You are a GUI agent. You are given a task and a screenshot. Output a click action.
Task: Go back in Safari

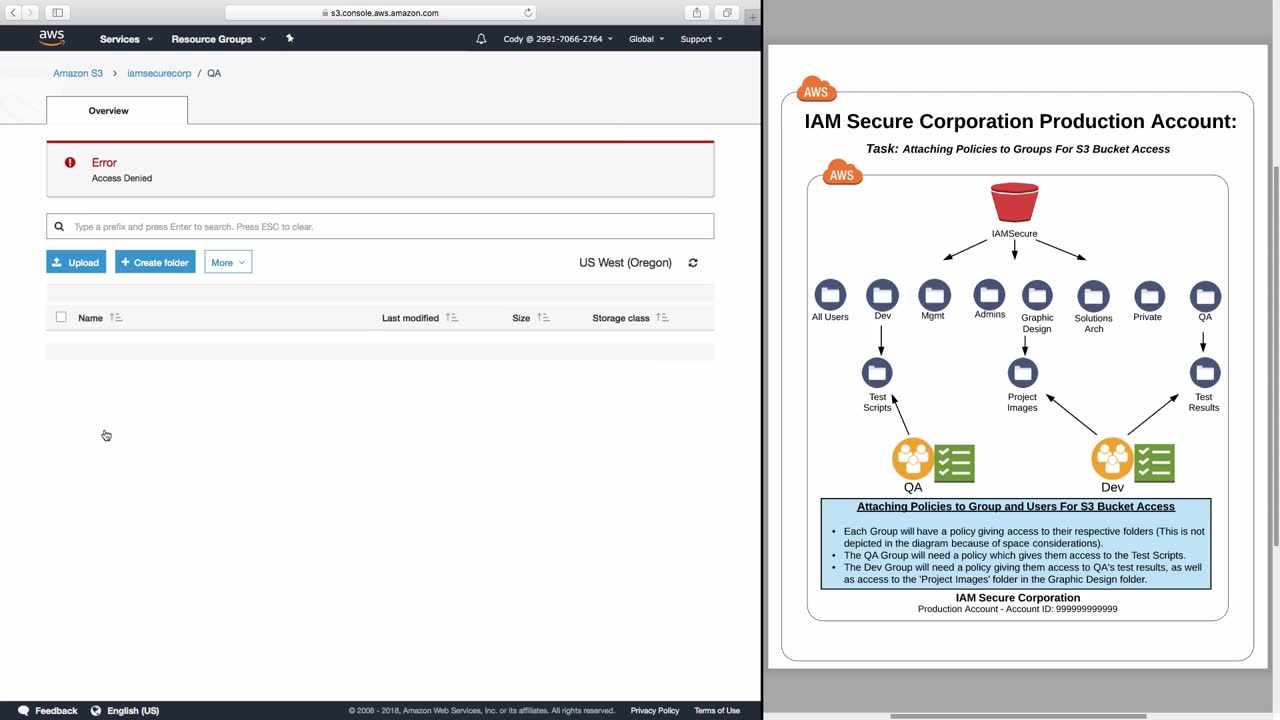[x=13, y=12]
